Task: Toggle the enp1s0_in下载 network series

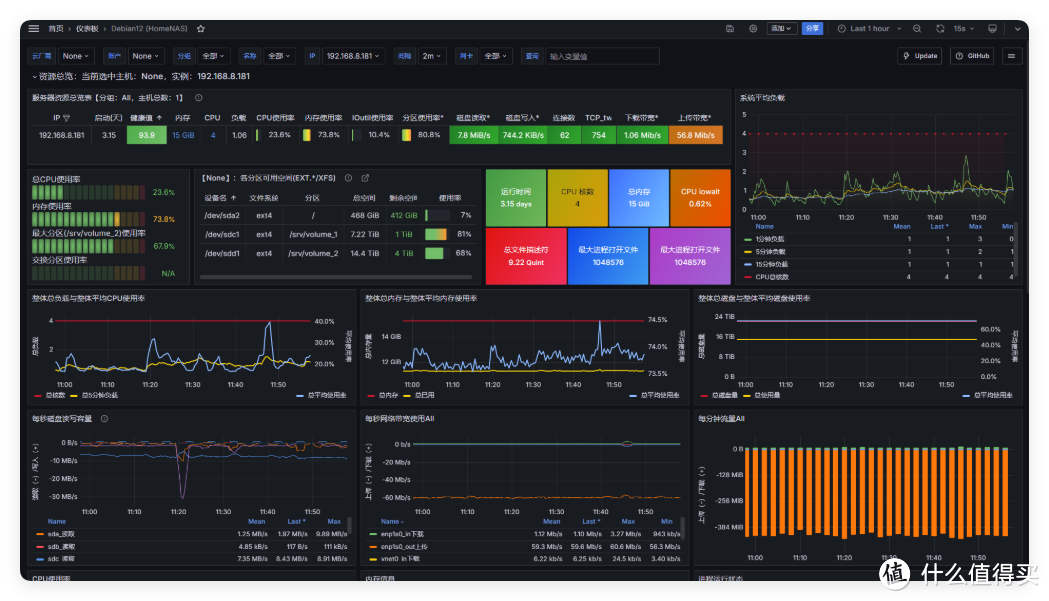Action: tap(402, 534)
